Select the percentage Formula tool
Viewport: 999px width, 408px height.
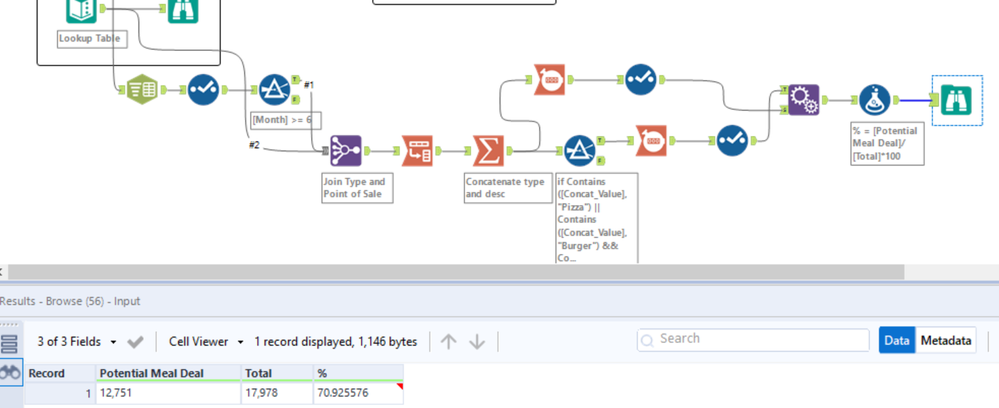[875, 100]
